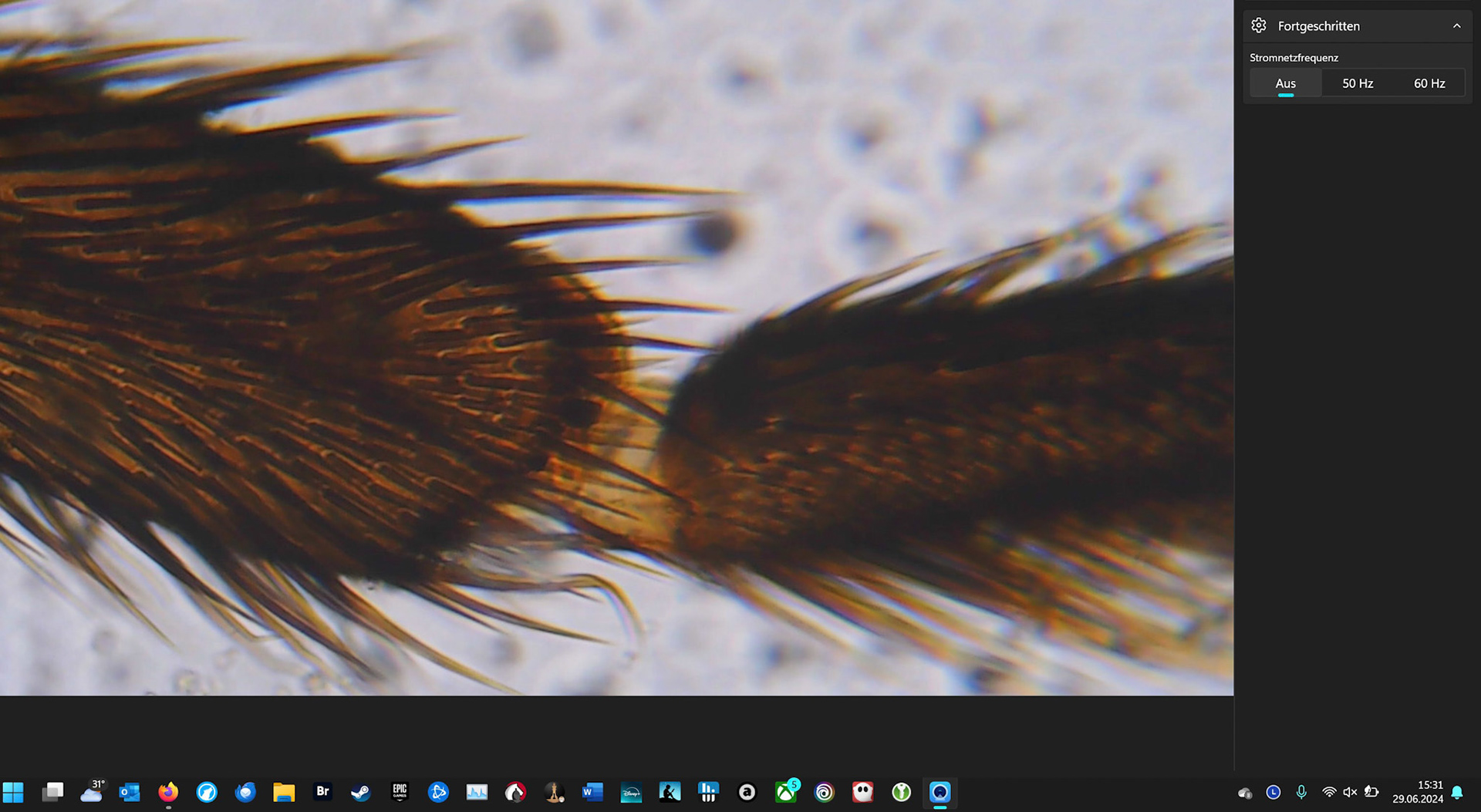
Task: Launch Microsoft Word from the taskbar
Action: tap(592, 792)
